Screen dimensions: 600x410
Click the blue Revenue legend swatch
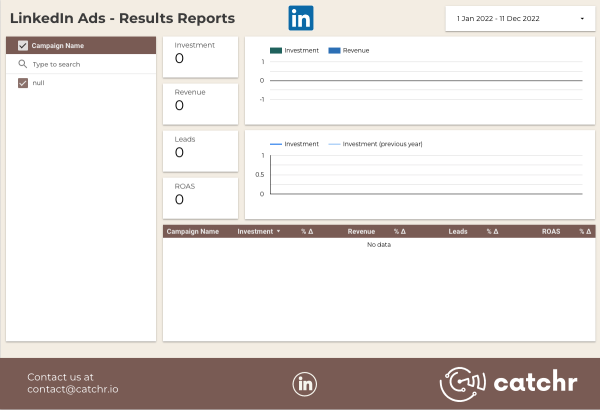click(334, 51)
